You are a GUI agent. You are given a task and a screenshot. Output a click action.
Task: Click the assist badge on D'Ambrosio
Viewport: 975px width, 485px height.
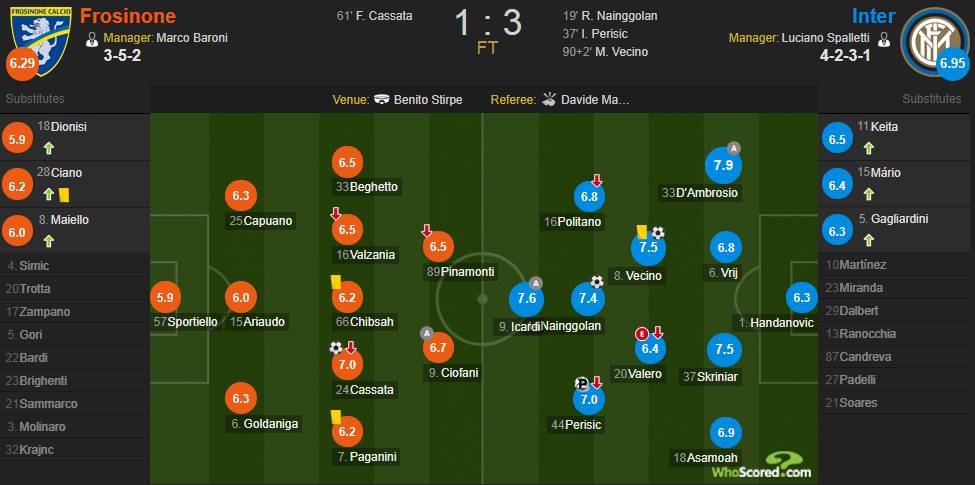tap(733, 148)
